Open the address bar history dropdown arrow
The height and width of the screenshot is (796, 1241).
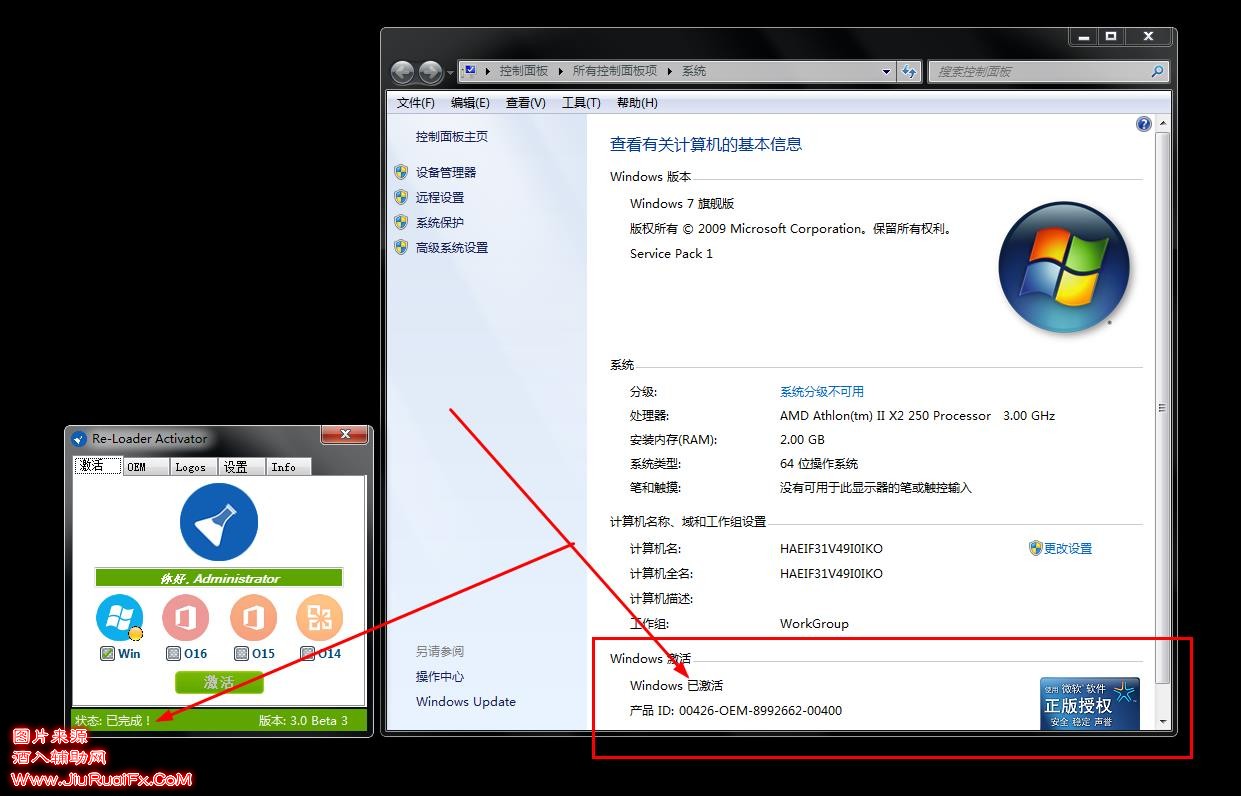(886, 72)
